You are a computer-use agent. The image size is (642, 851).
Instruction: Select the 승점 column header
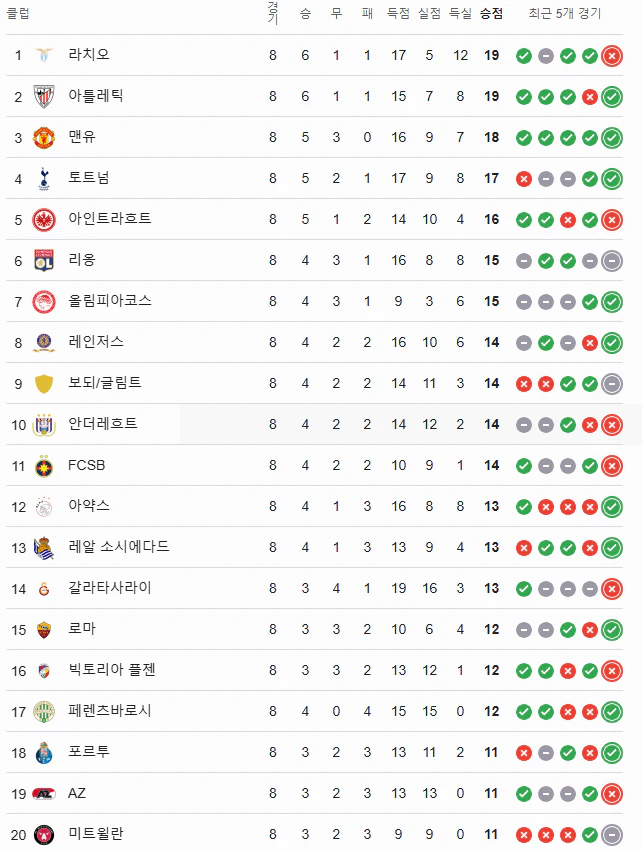coord(491,14)
